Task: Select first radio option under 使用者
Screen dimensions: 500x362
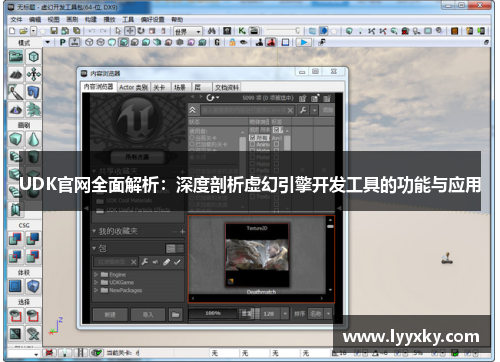Action: tap(192, 138)
